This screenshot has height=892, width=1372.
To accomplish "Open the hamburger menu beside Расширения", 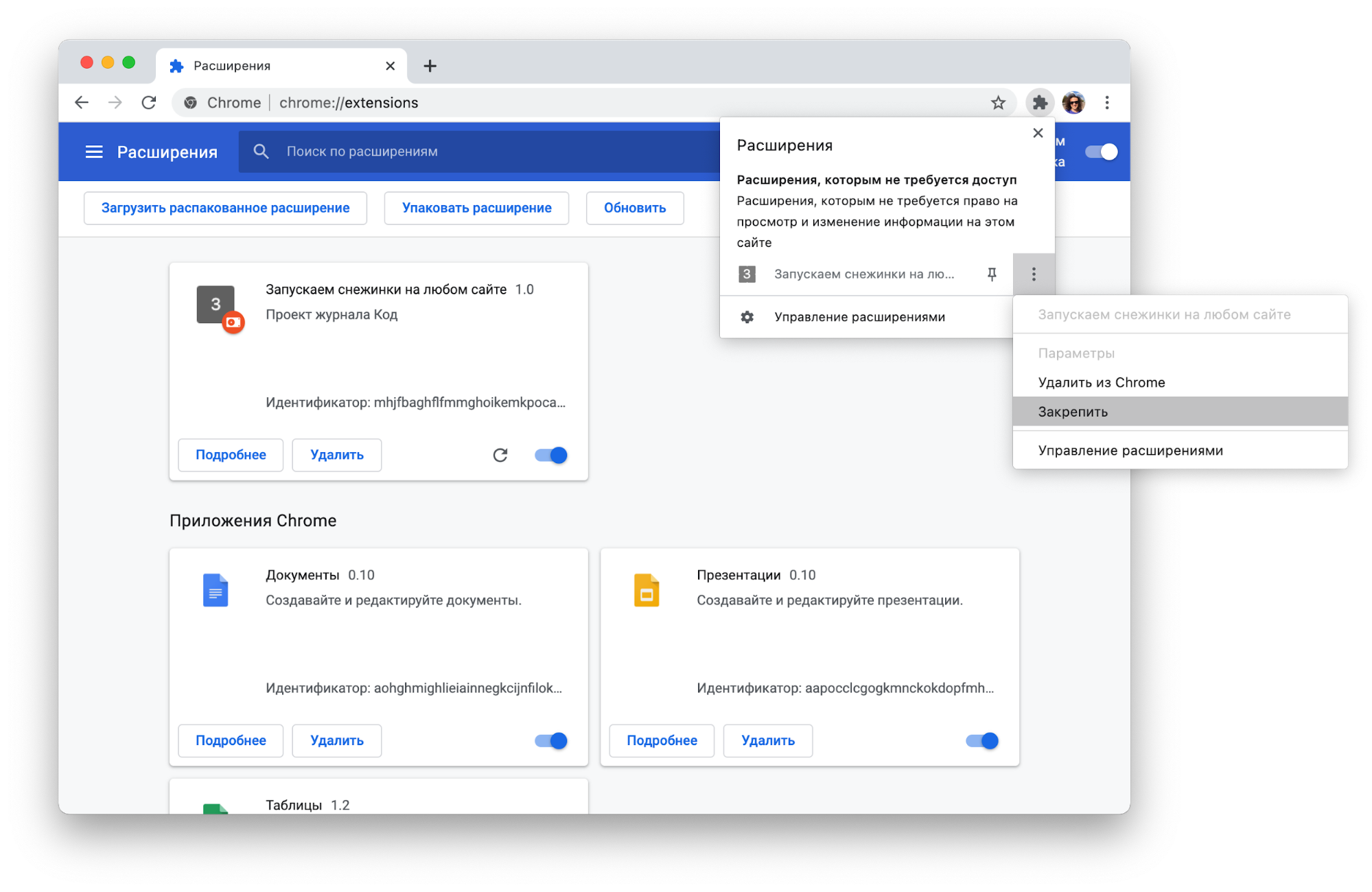I will pos(94,152).
